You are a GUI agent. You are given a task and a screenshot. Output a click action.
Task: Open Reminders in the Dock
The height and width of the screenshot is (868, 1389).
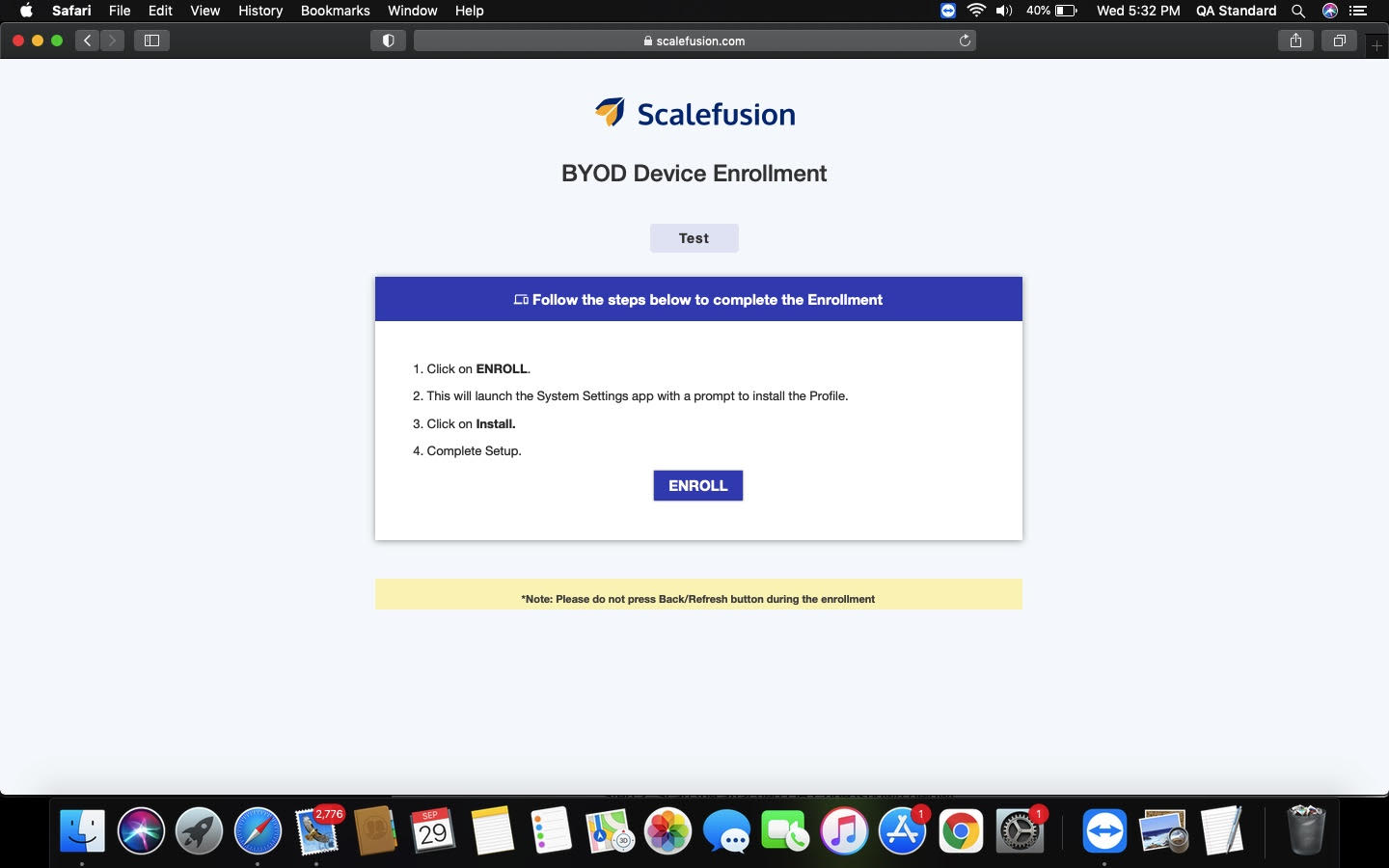551,831
